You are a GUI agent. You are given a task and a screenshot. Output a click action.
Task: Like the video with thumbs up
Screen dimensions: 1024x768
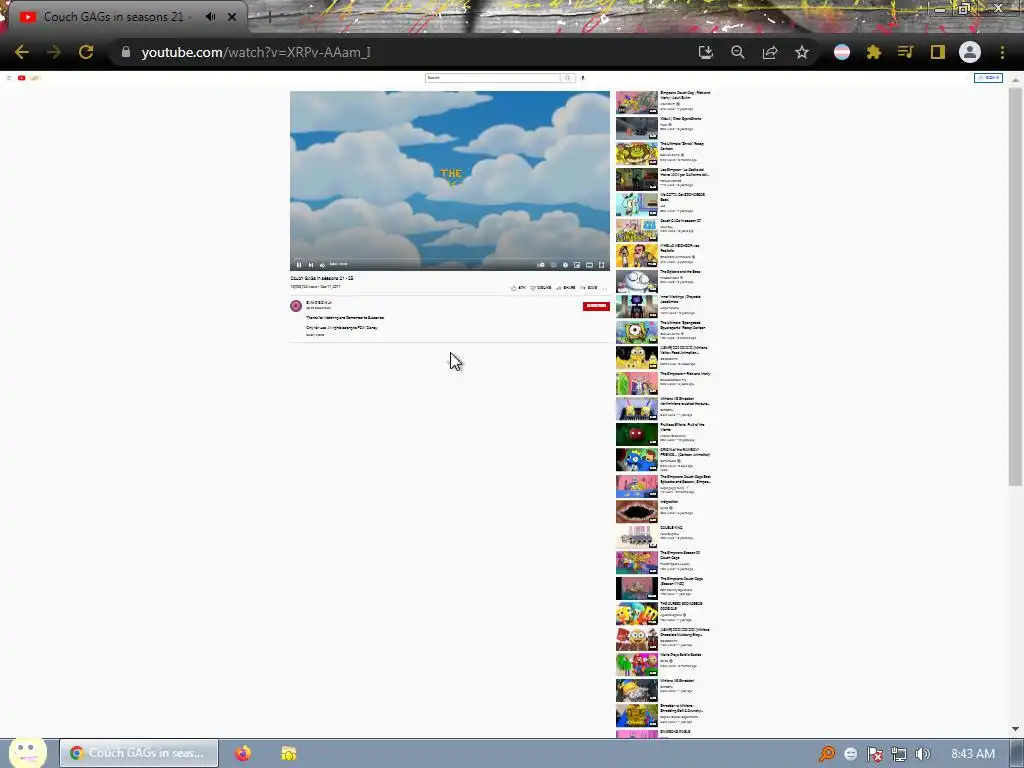518,287
